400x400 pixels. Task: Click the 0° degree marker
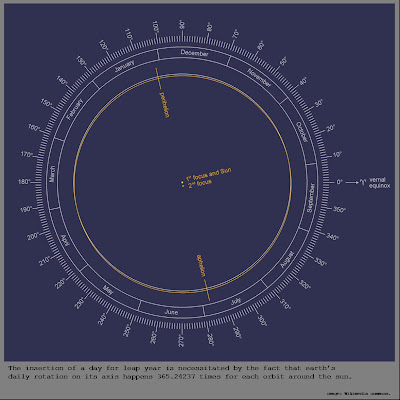tap(339, 182)
